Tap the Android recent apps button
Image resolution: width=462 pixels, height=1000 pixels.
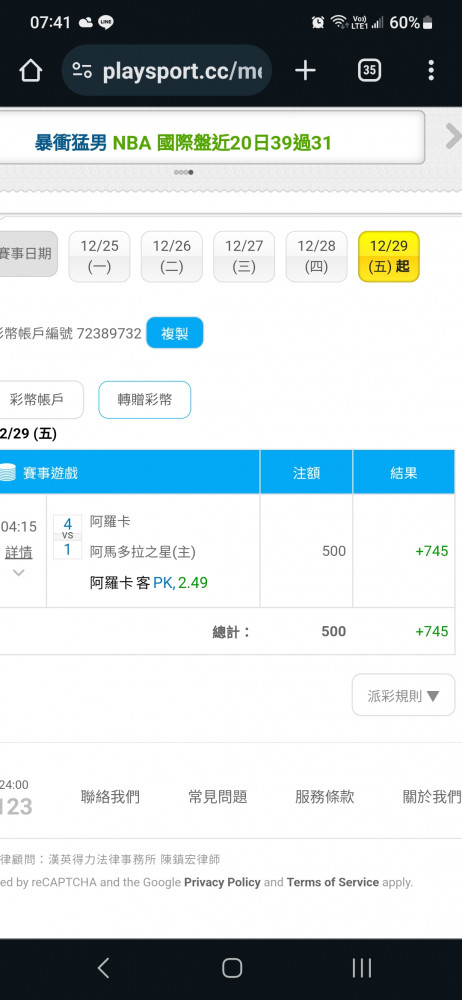(361, 968)
